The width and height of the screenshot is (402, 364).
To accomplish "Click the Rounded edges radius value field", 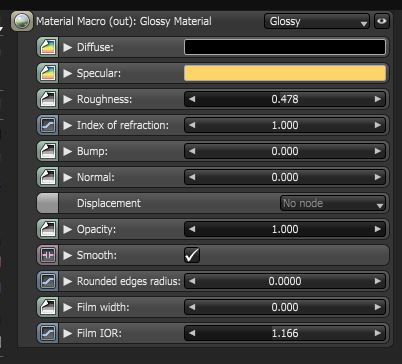I will (285, 281).
